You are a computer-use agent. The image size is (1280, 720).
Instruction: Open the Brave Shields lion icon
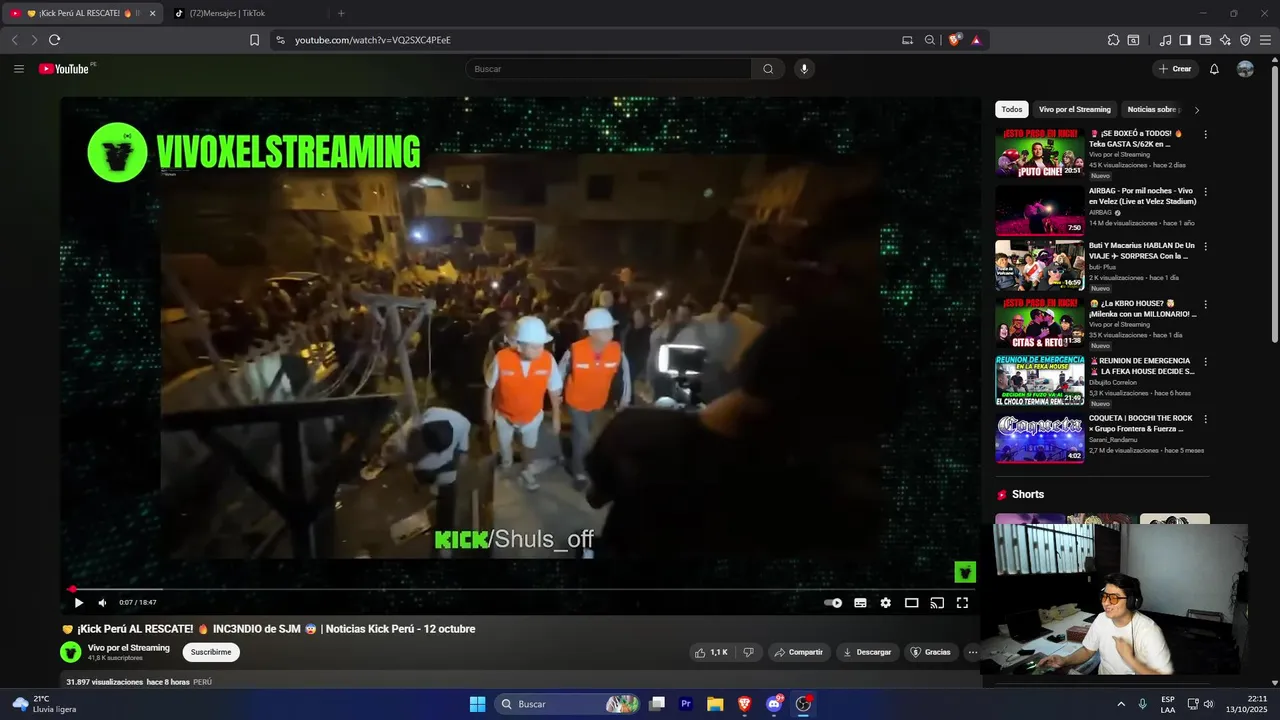(x=954, y=40)
